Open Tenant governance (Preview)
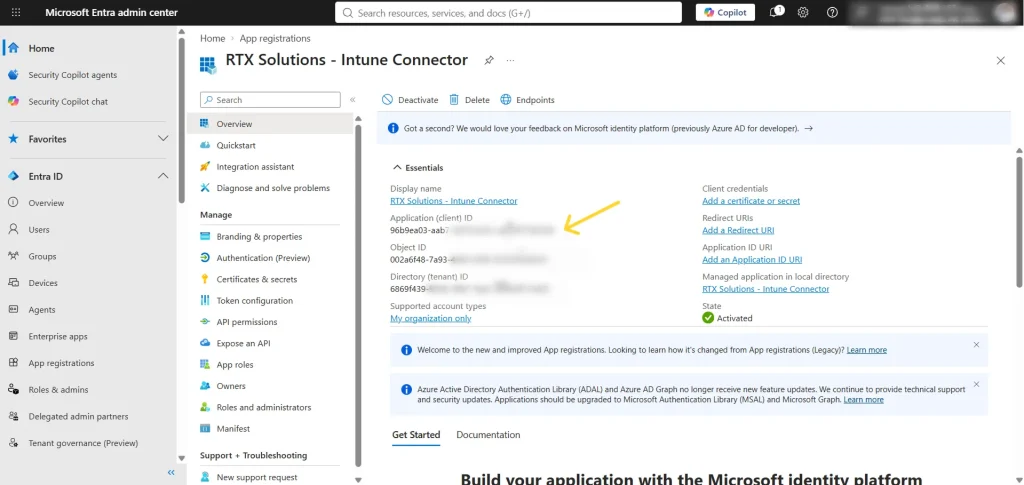The height and width of the screenshot is (485, 1024). 83,443
